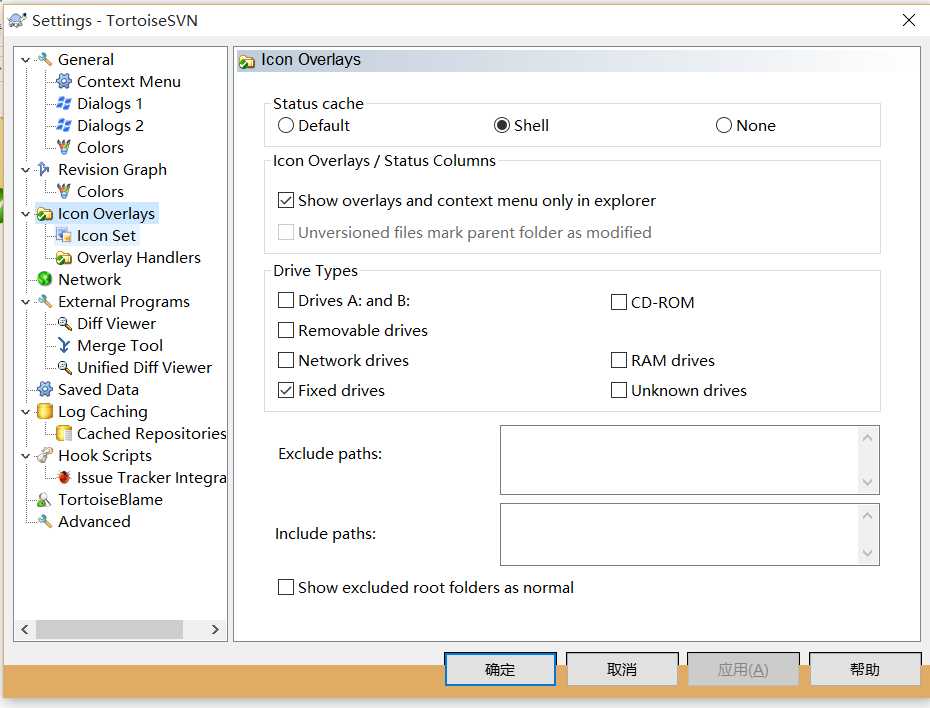Open the Overlay Handlers settings page
This screenshot has width=930, height=708.
(x=139, y=257)
